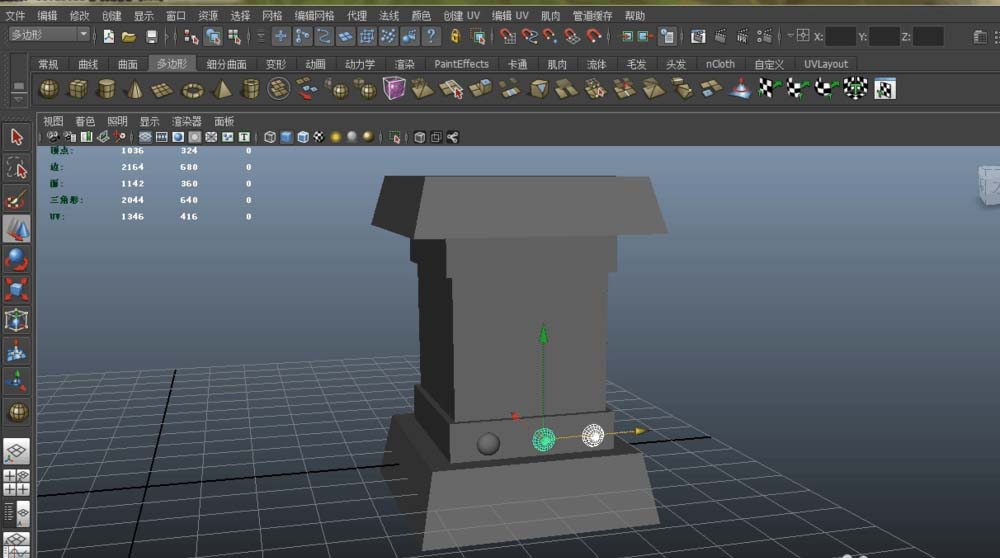This screenshot has width=1000, height=558.
Task: Open the viewport 渲染器 menu
Action: tap(186, 121)
